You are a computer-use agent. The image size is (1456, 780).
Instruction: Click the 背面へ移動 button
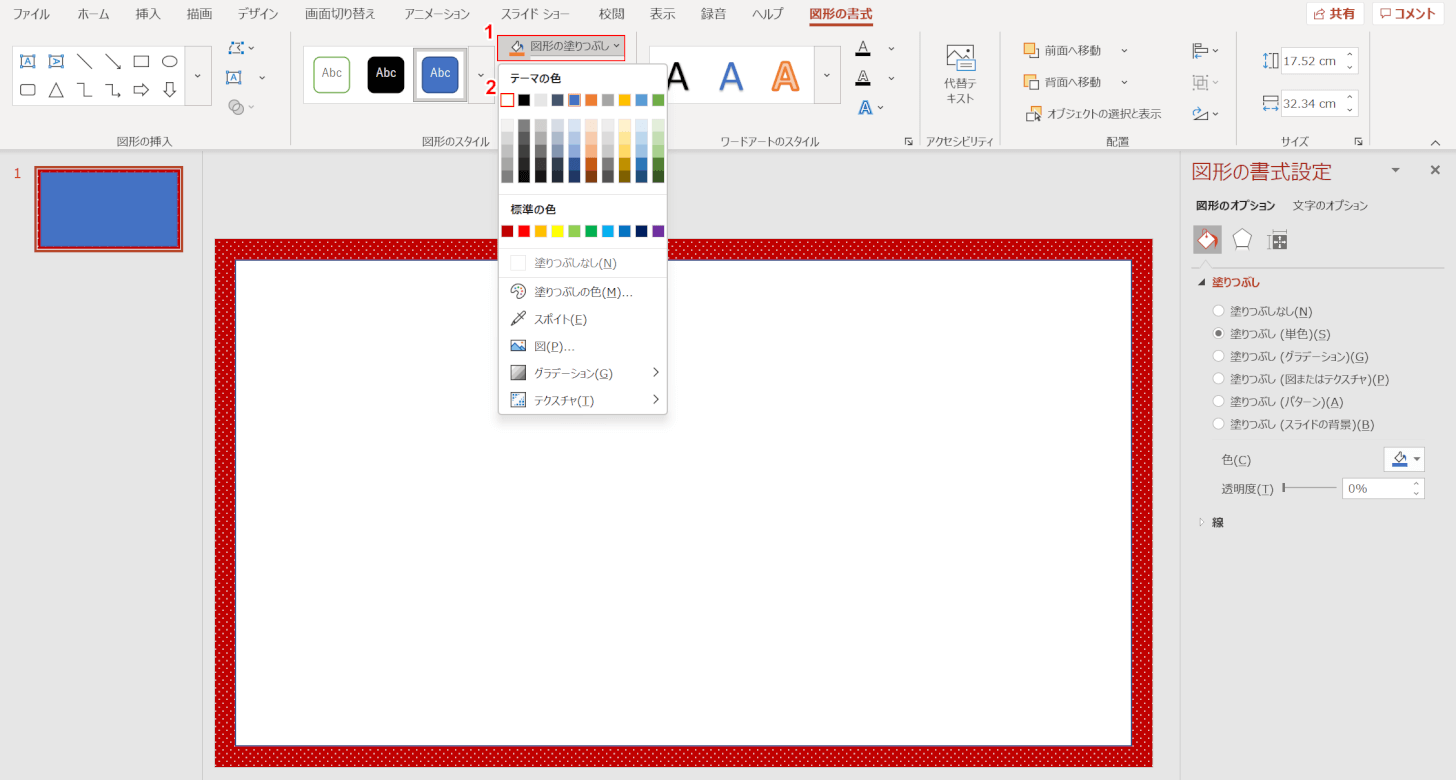tap(1061, 82)
